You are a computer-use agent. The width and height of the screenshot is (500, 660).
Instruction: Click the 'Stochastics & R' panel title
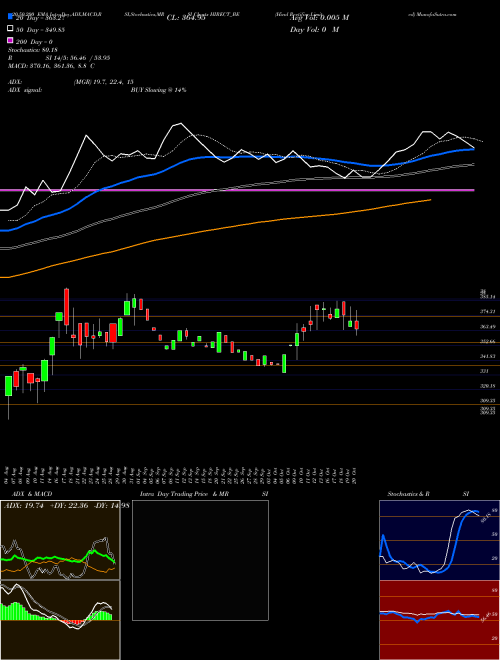(409, 494)
